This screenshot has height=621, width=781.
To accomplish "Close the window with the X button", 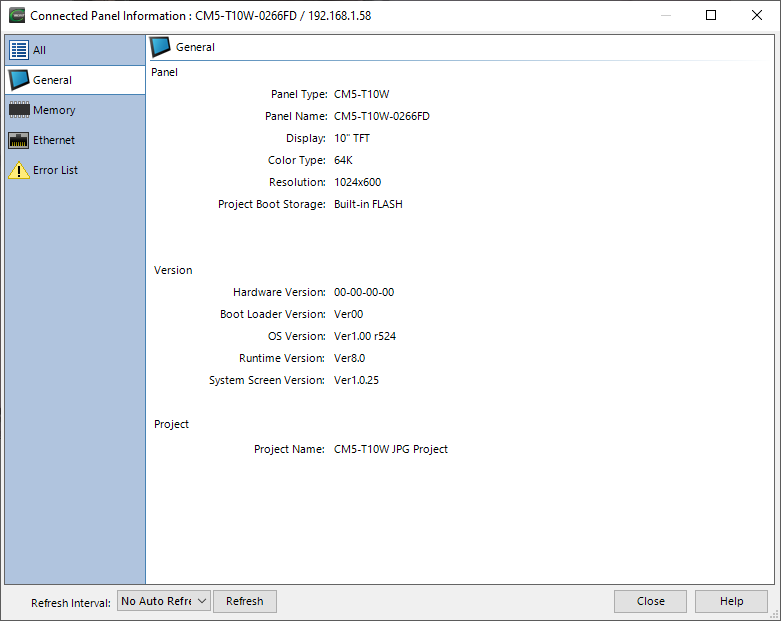I will click(757, 15).
